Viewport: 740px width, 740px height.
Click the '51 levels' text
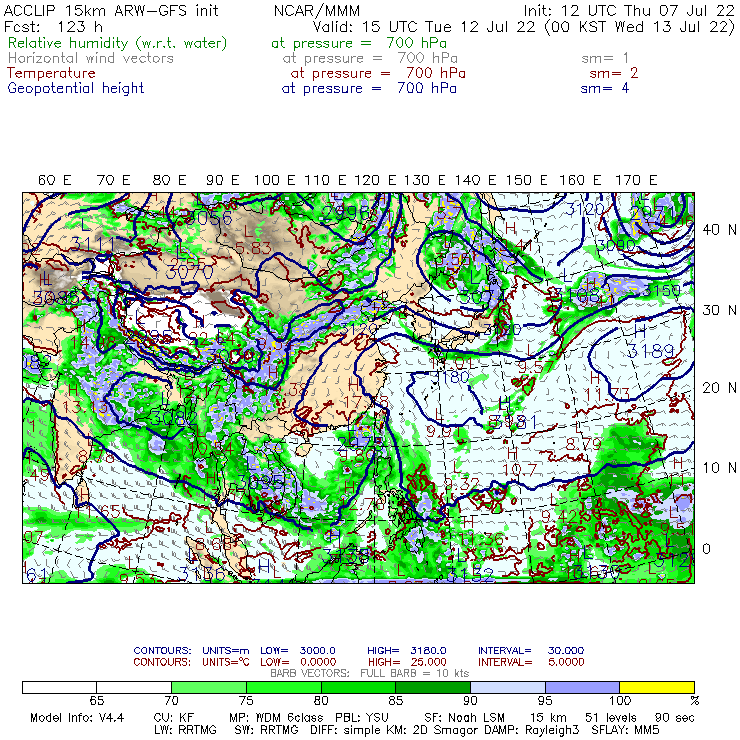pos(611,718)
